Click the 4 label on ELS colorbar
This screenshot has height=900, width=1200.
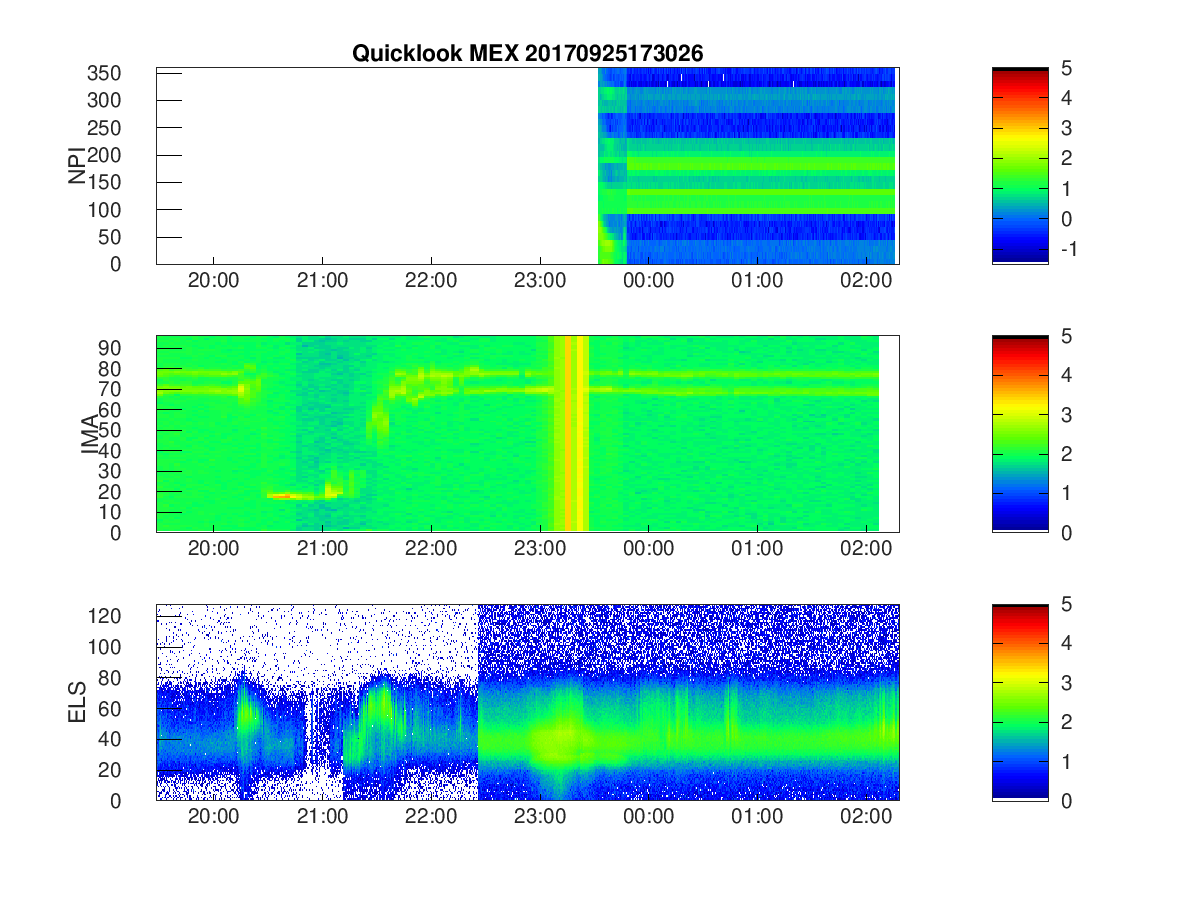[1066, 643]
